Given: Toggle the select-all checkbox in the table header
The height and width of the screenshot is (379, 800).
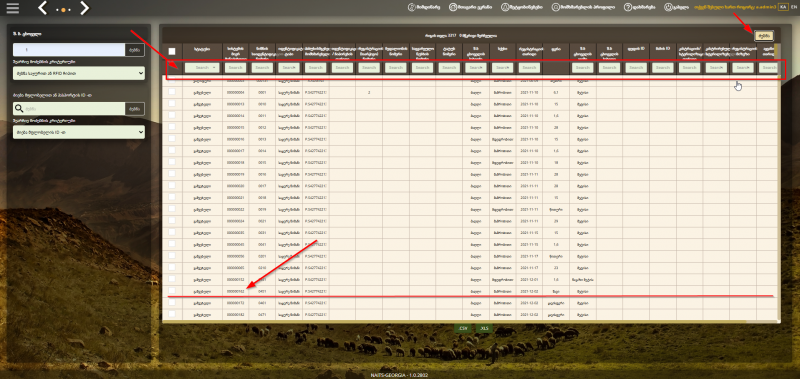Looking at the screenshot, I should point(172,51).
